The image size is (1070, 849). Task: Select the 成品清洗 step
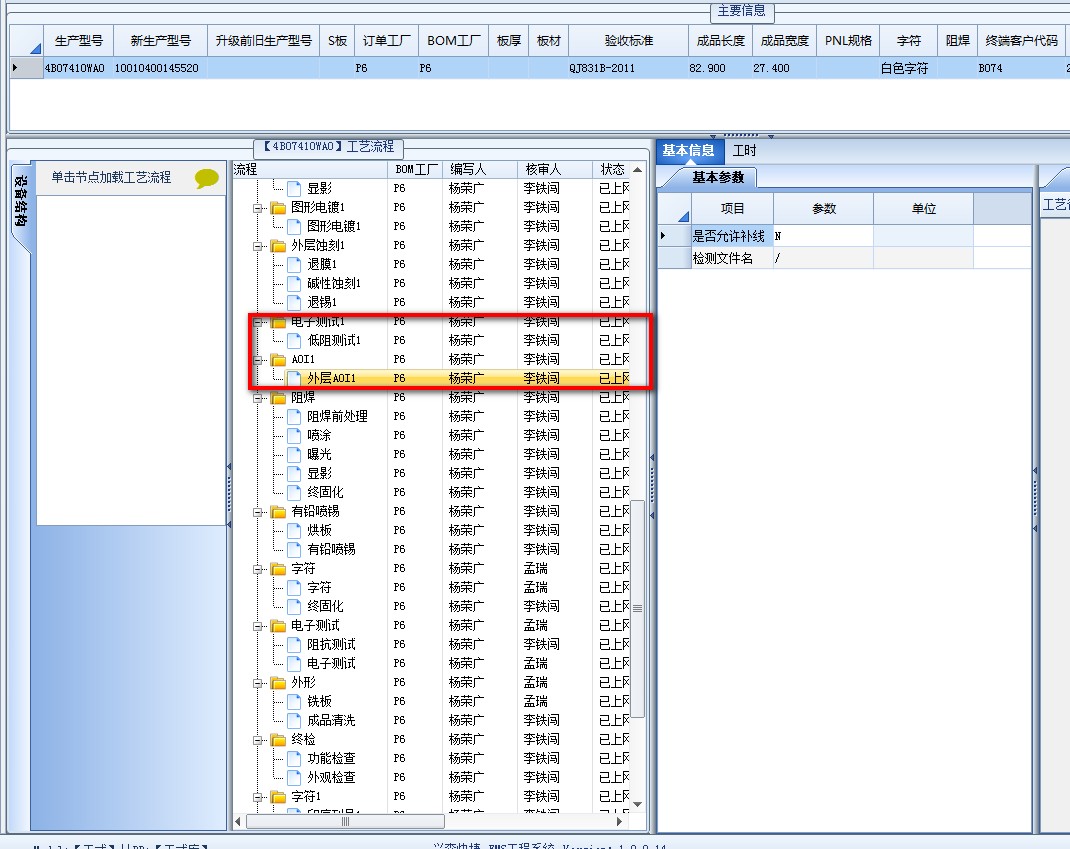tap(331, 721)
